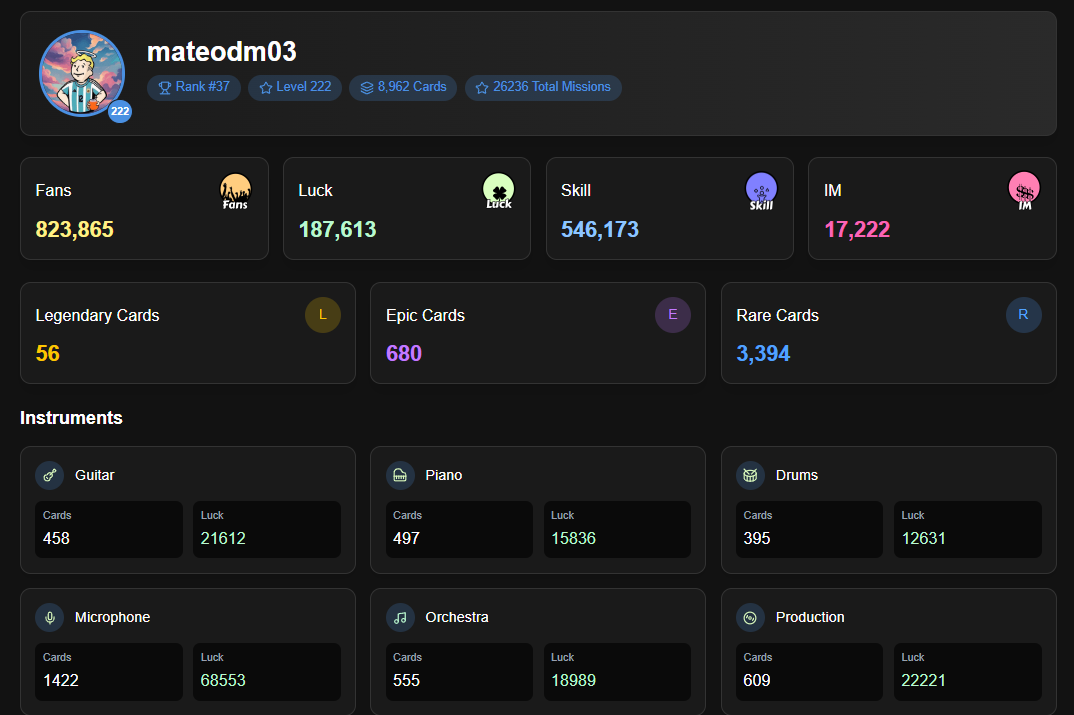1074x715 pixels.
Task: Select the Guitar instrument icon
Action: pos(49,475)
